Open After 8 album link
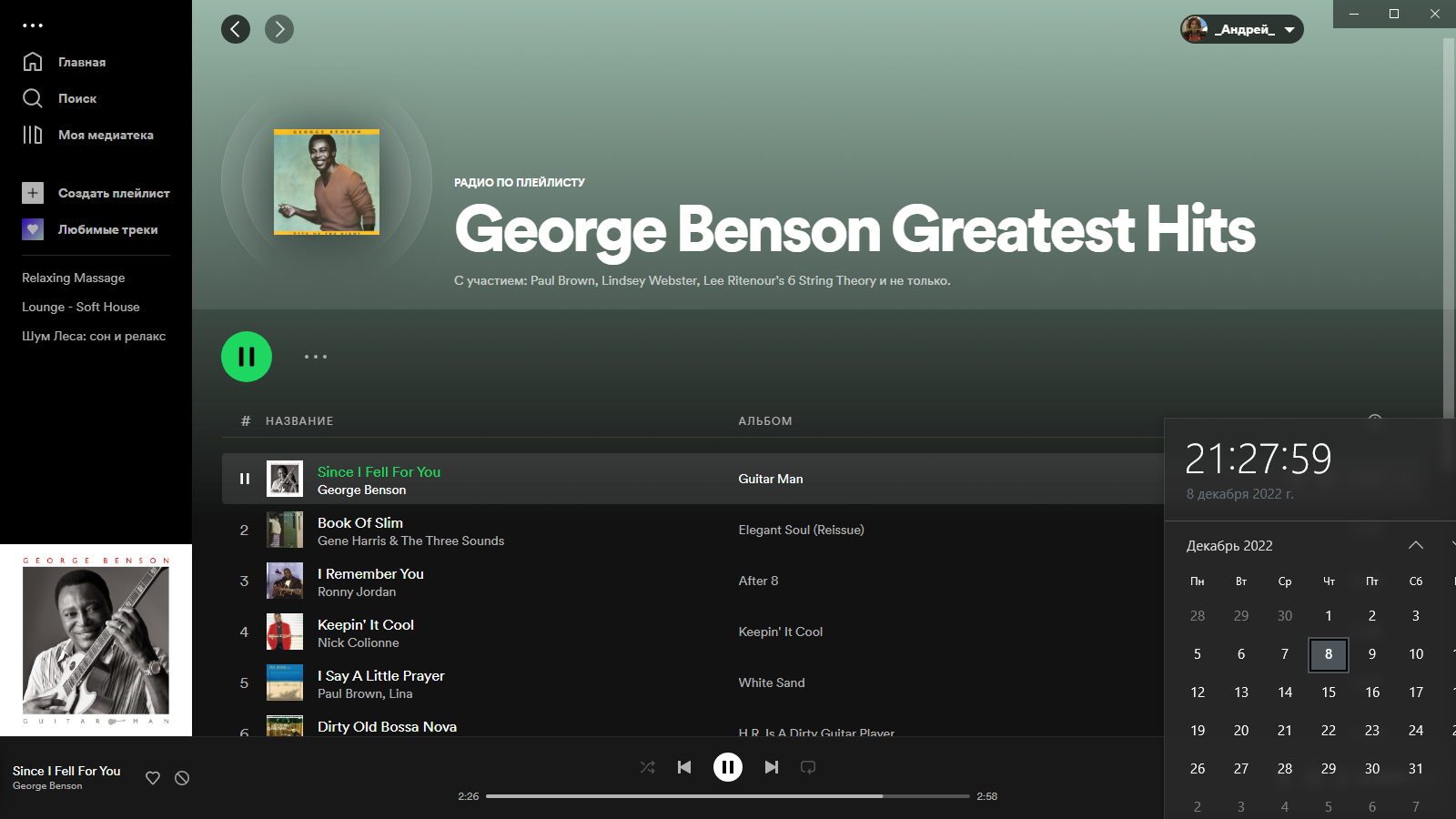This screenshot has width=1456, height=819. (x=758, y=581)
